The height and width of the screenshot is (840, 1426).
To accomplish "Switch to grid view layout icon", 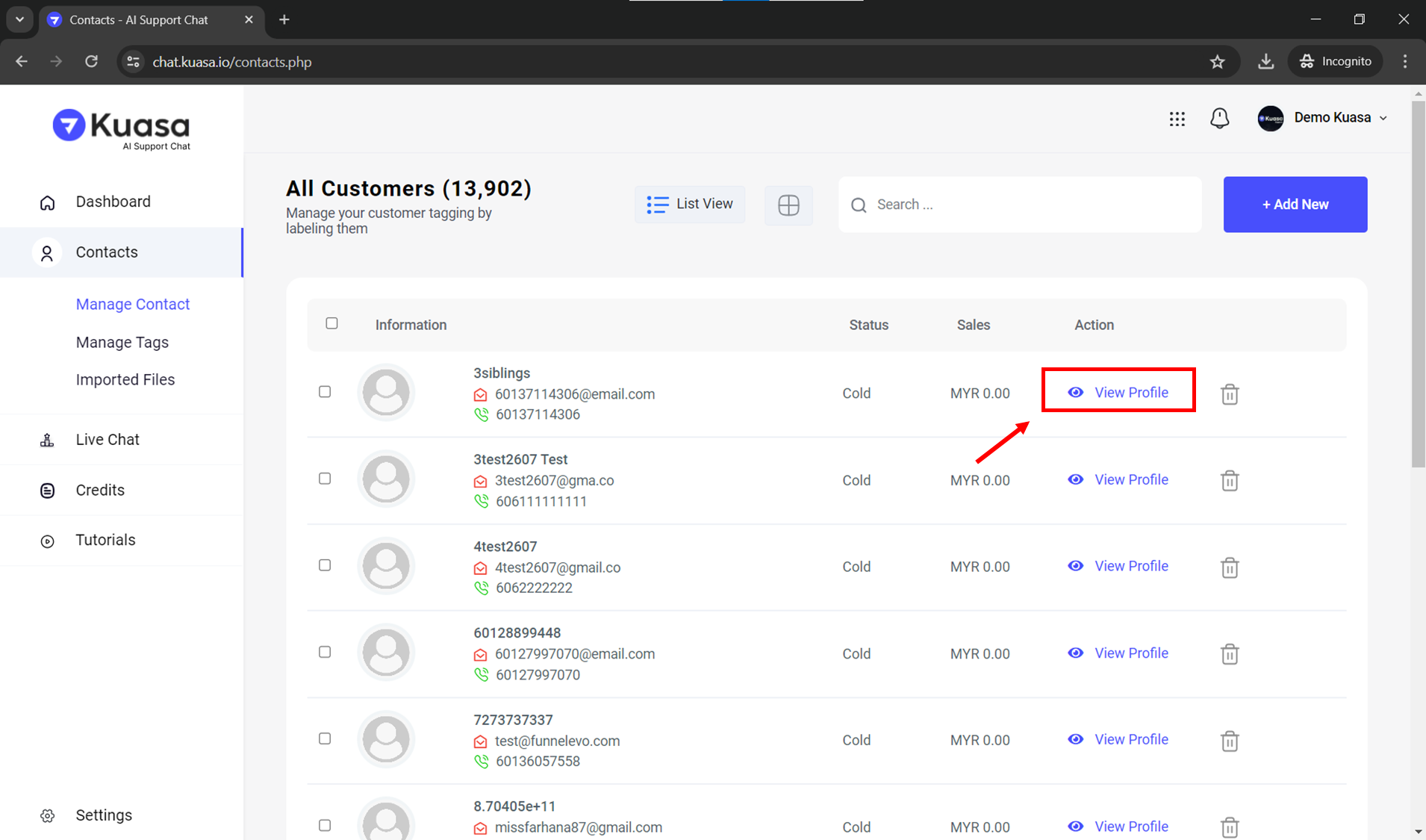I will tap(788, 205).
